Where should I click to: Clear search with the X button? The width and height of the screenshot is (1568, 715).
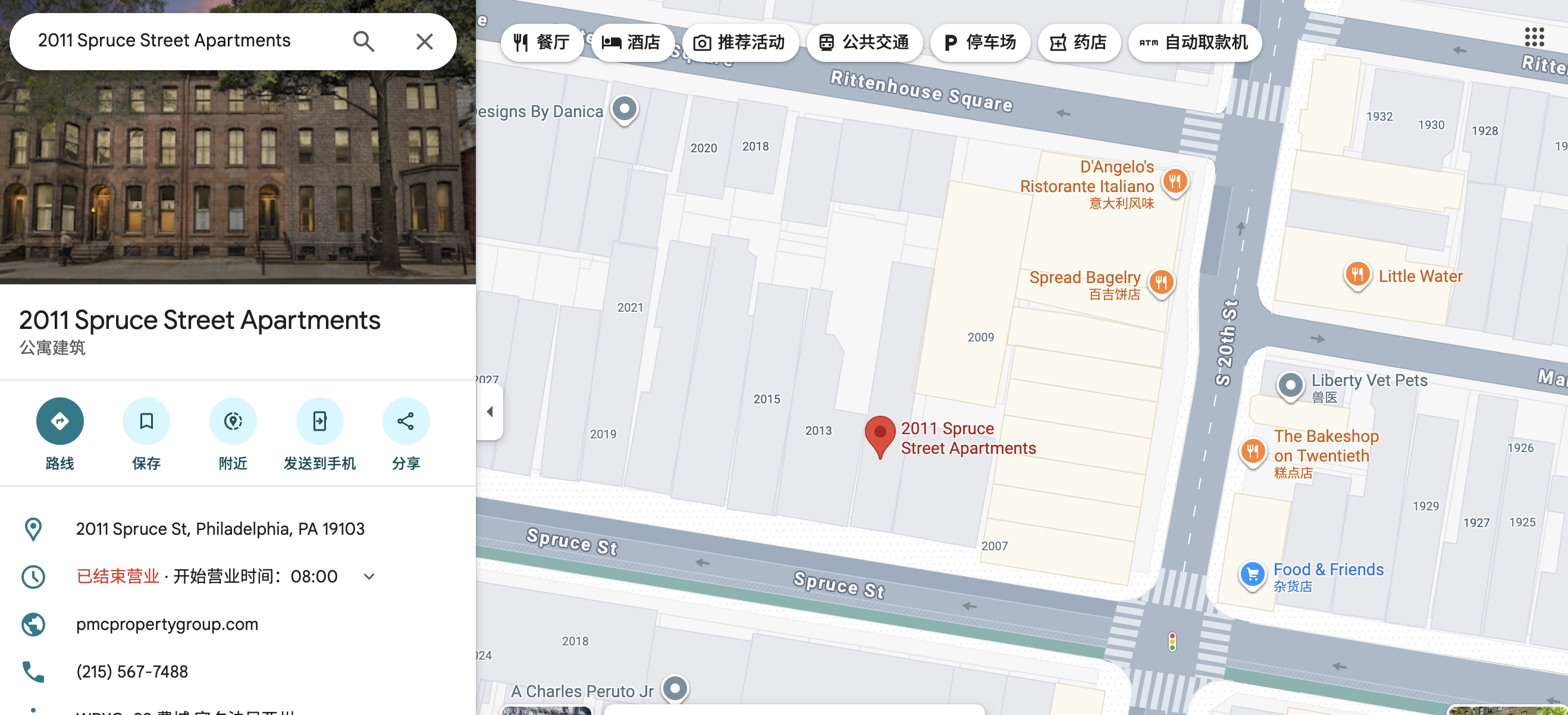coord(424,42)
